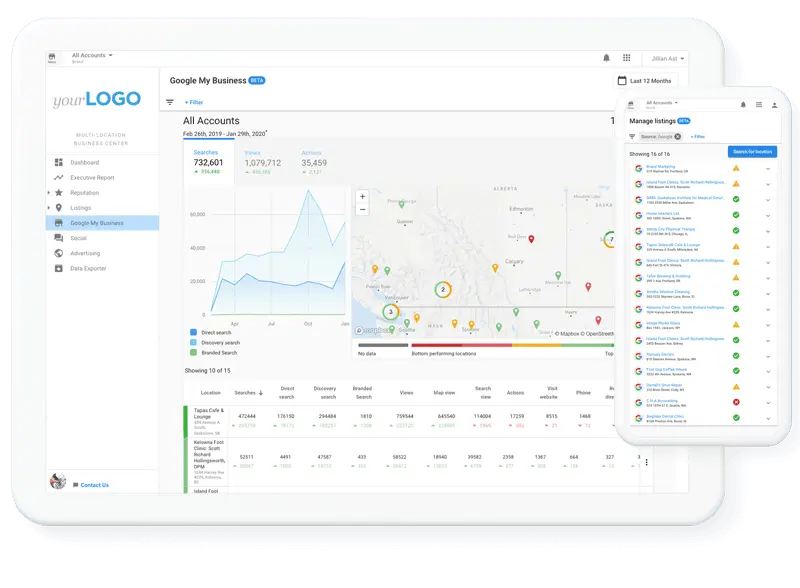Open the map cluster marker labeled 3
Screen dimensions: 800x588
click(x=391, y=311)
